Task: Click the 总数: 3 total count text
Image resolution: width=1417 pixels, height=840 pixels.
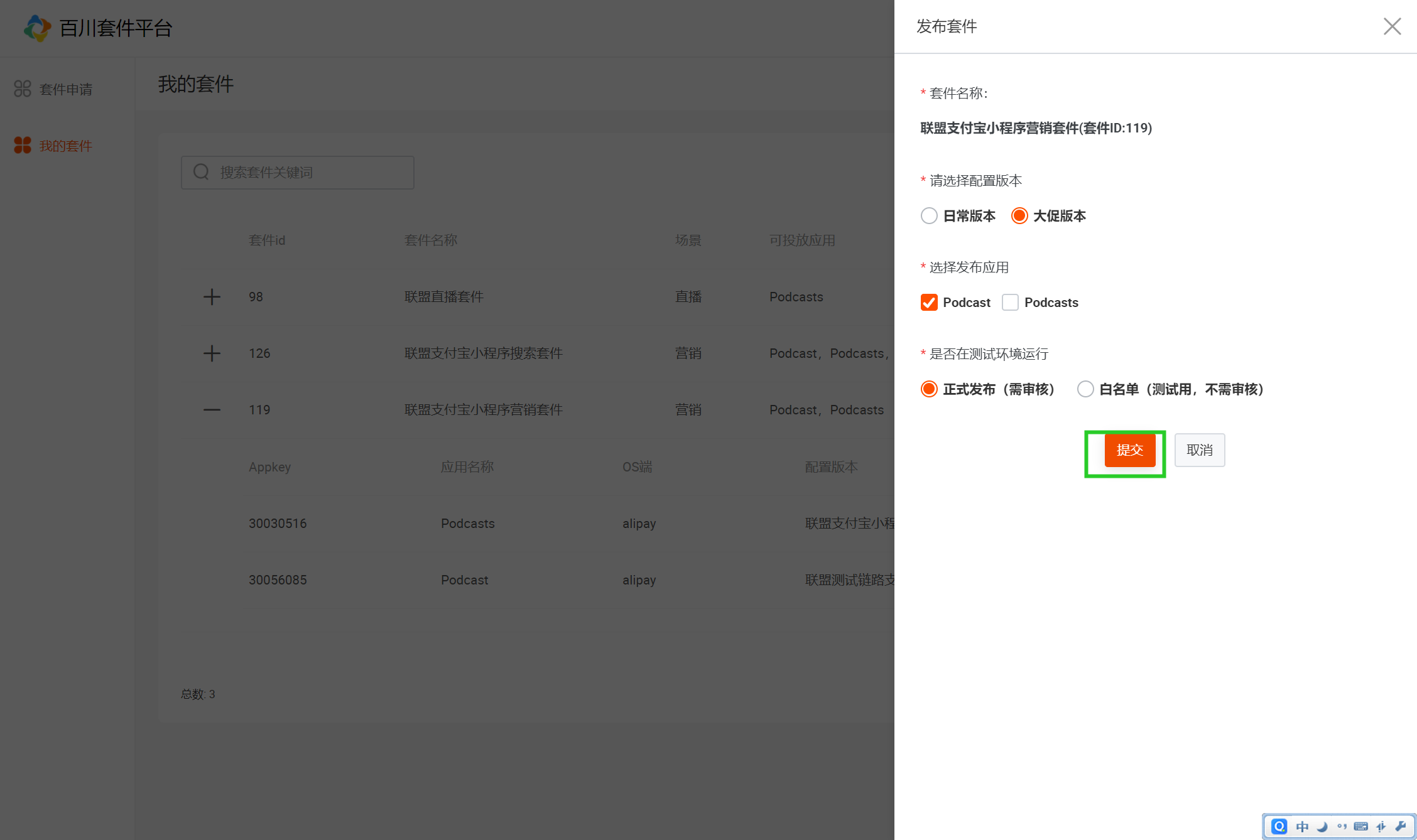Action: [x=198, y=694]
